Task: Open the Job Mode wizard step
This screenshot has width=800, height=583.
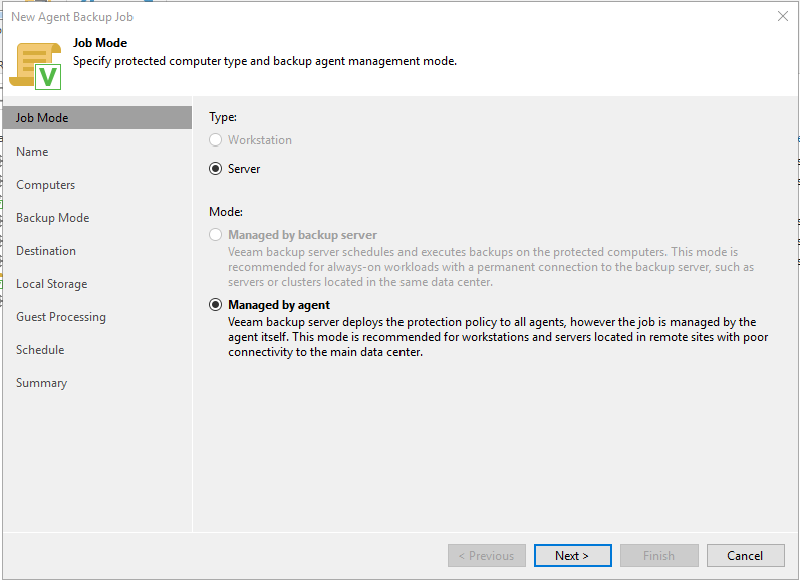Action: coord(97,118)
